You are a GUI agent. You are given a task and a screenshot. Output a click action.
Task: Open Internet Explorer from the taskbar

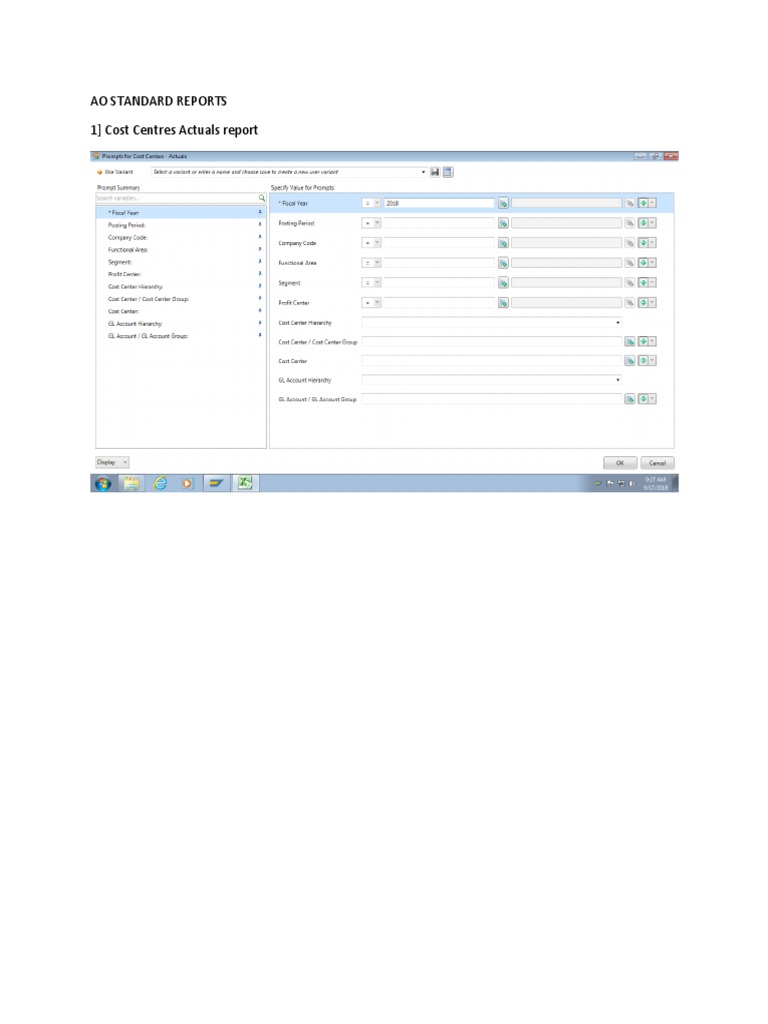(x=160, y=483)
